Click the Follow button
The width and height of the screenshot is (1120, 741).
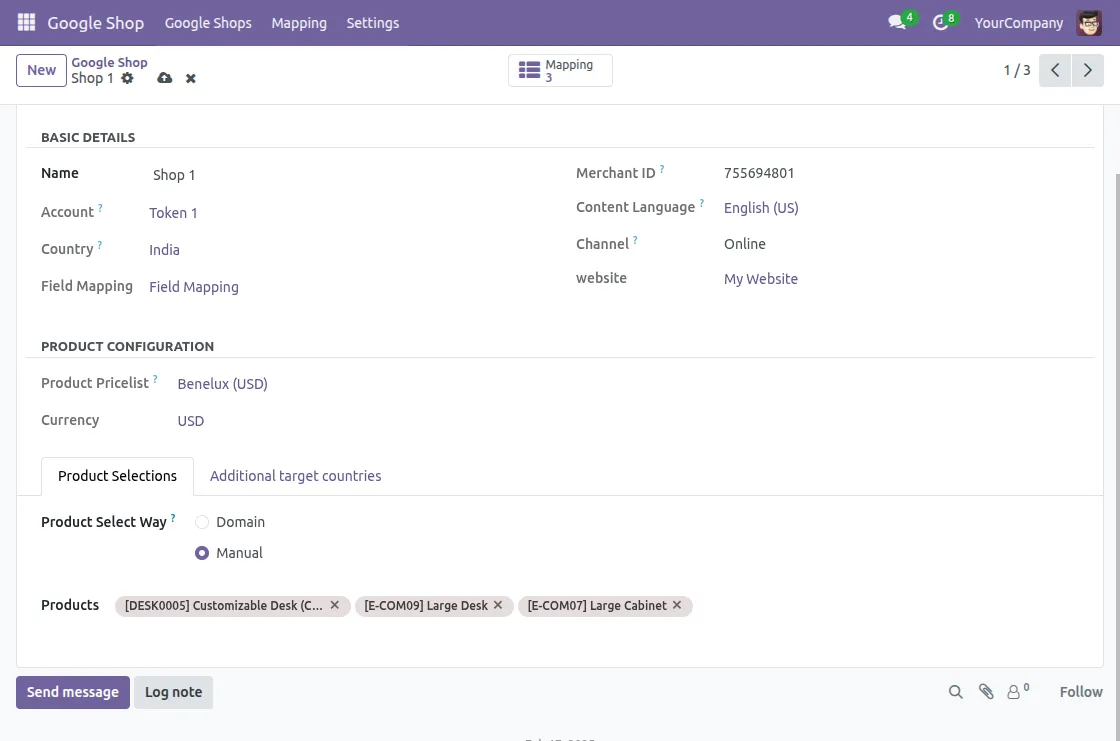click(x=1081, y=692)
